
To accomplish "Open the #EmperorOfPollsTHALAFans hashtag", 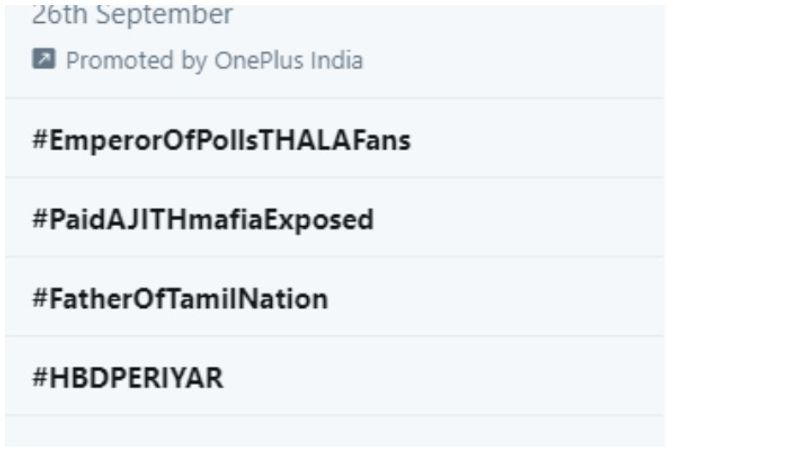I will [221, 140].
